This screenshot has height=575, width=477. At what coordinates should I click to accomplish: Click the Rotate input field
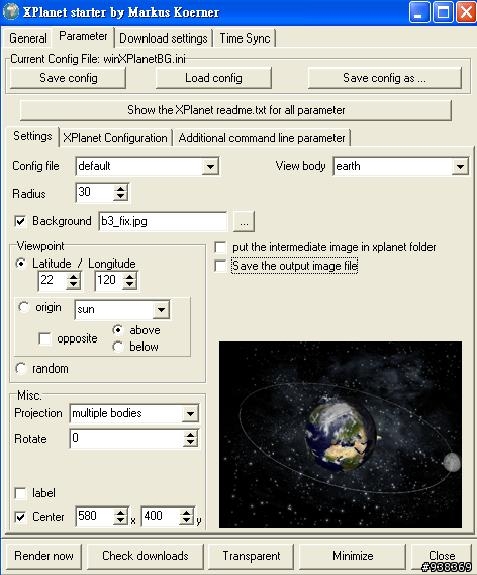point(126,438)
